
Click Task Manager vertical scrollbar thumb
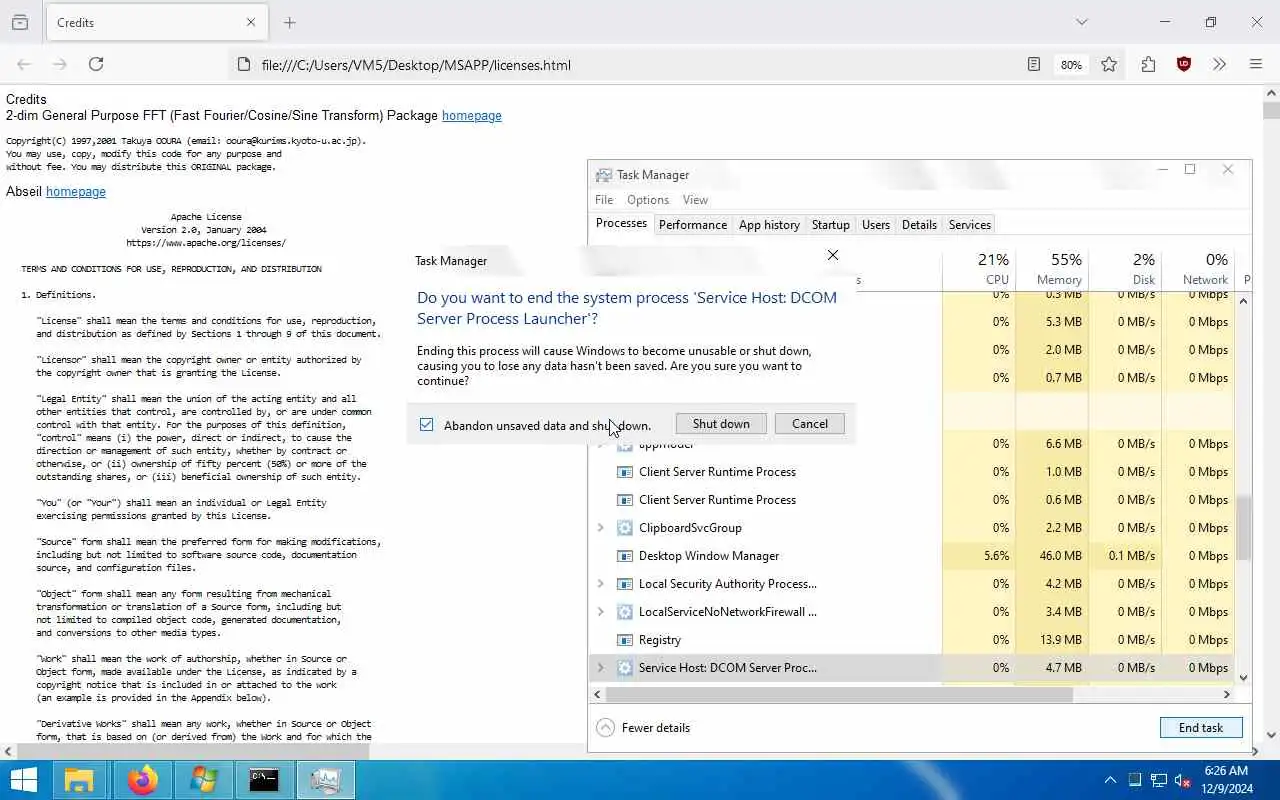[x=1244, y=528]
